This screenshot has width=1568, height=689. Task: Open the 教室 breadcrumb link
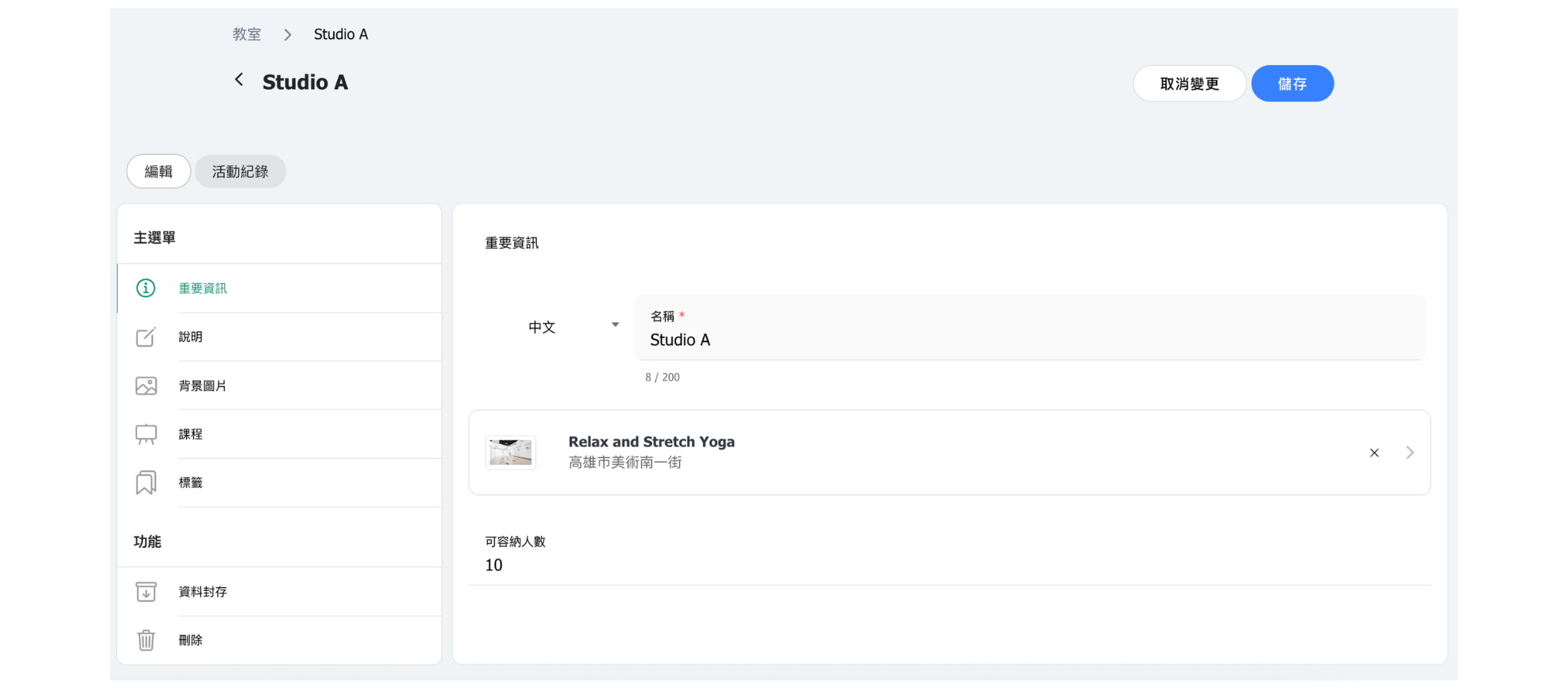(247, 34)
